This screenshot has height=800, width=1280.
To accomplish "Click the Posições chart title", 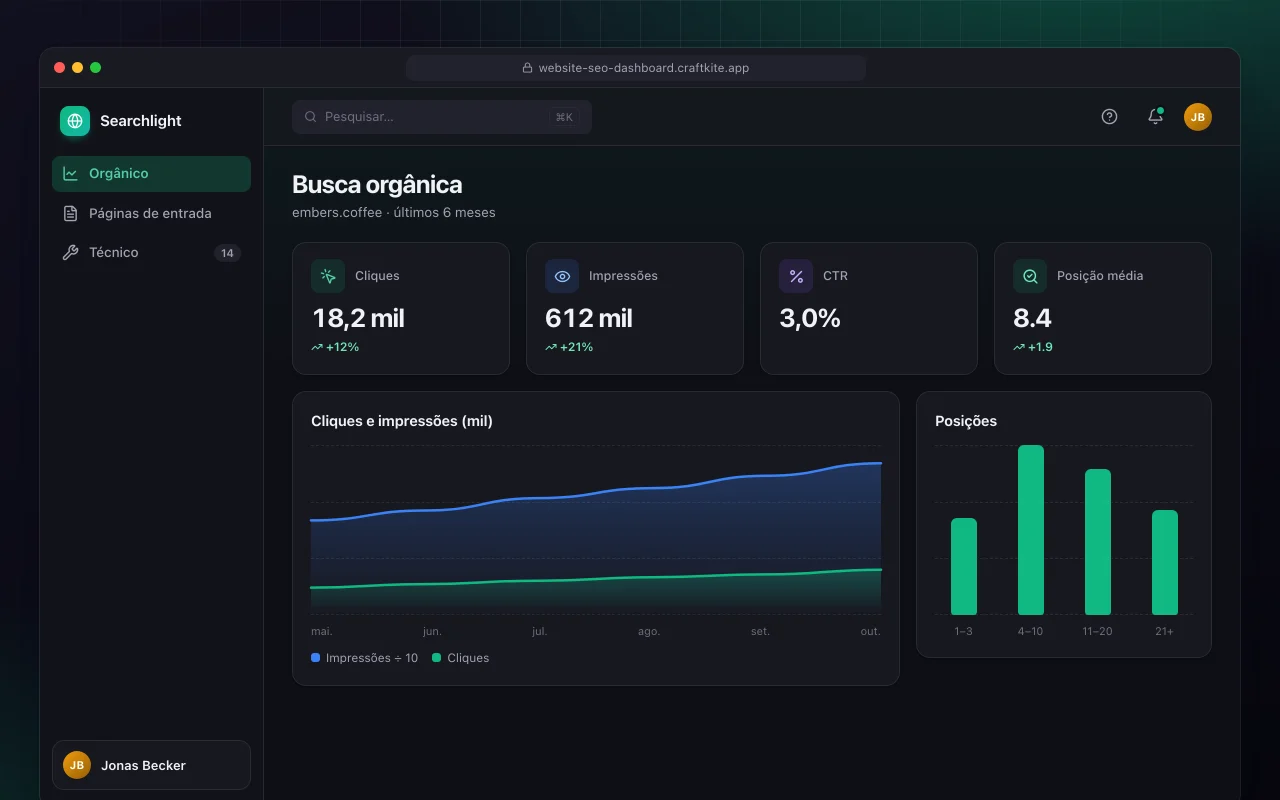I will pyautogui.click(x=966, y=421).
